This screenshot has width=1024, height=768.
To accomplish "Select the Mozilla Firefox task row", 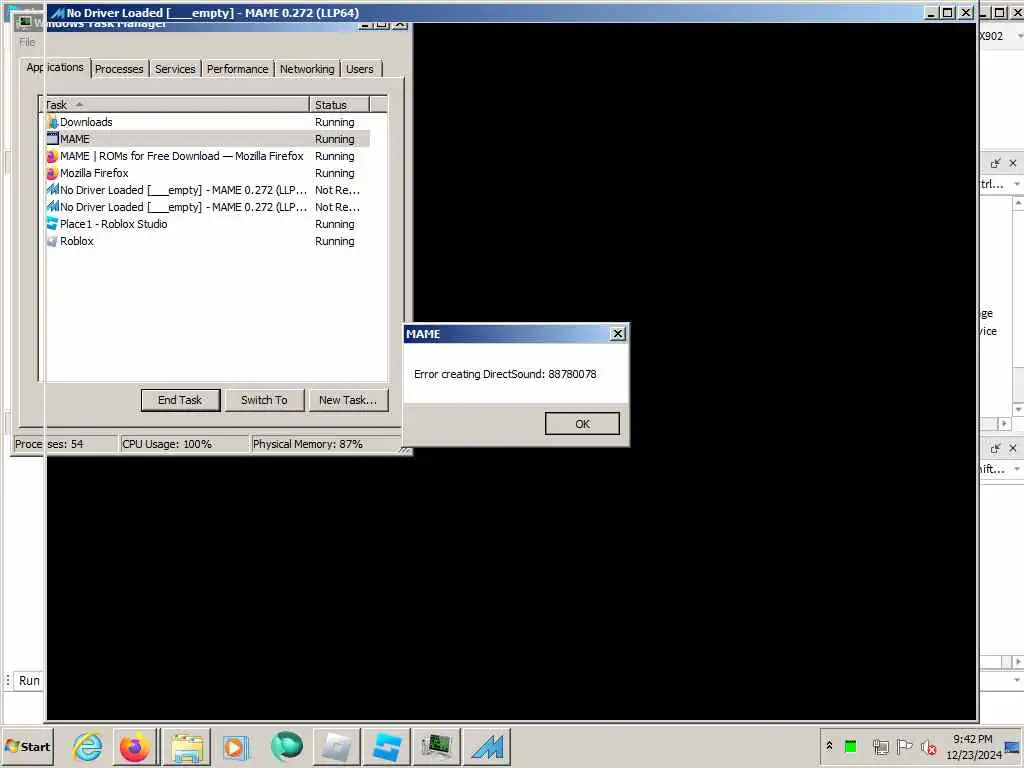I will click(208, 173).
